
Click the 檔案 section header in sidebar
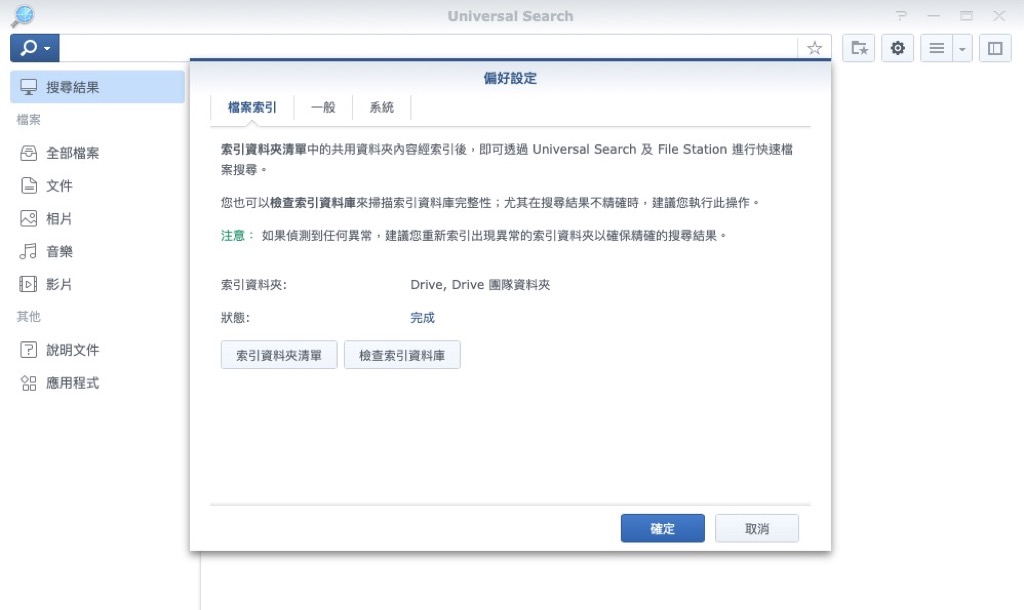tap(29, 120)
